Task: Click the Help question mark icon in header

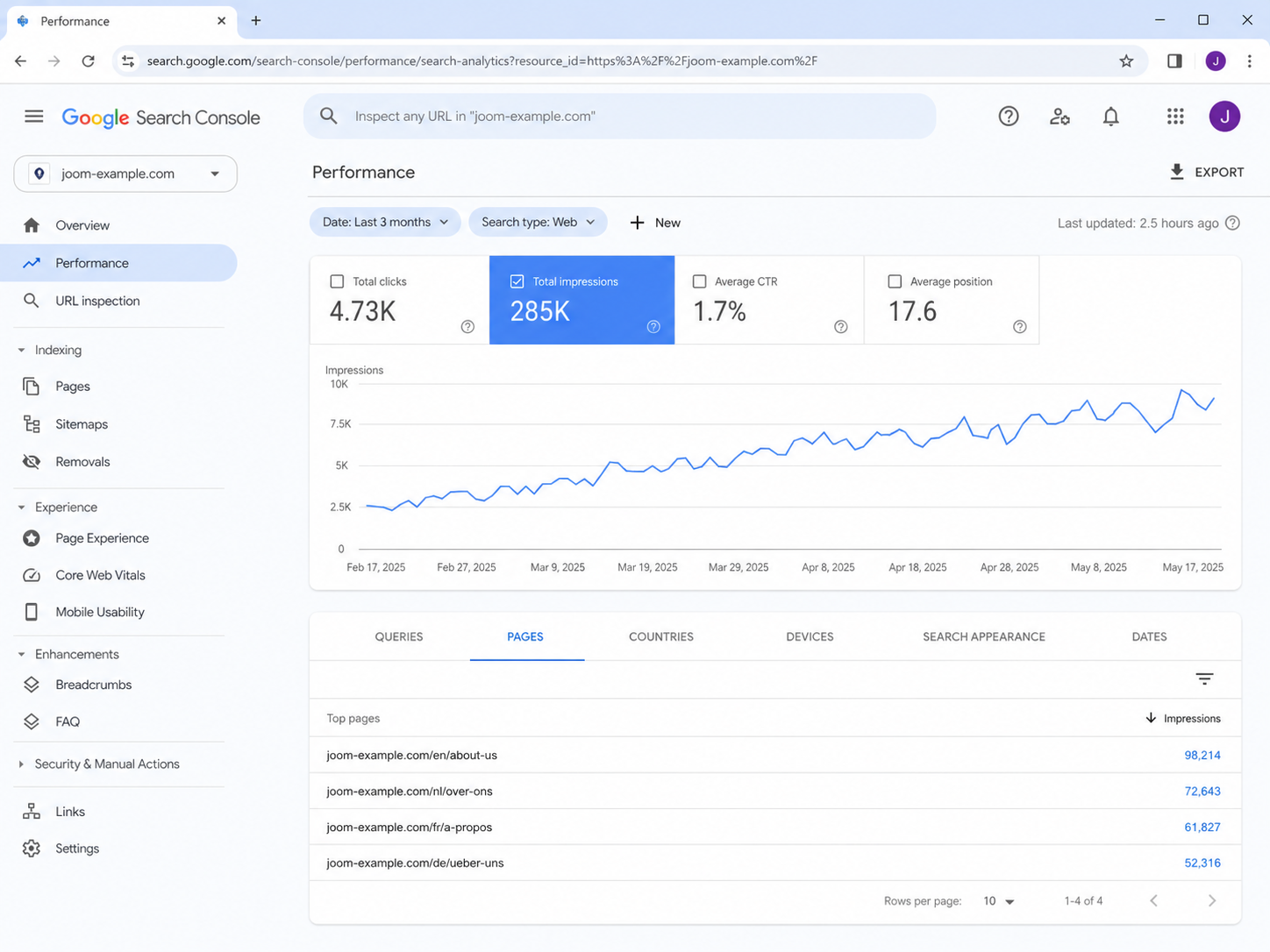Action: (1009, 117)
